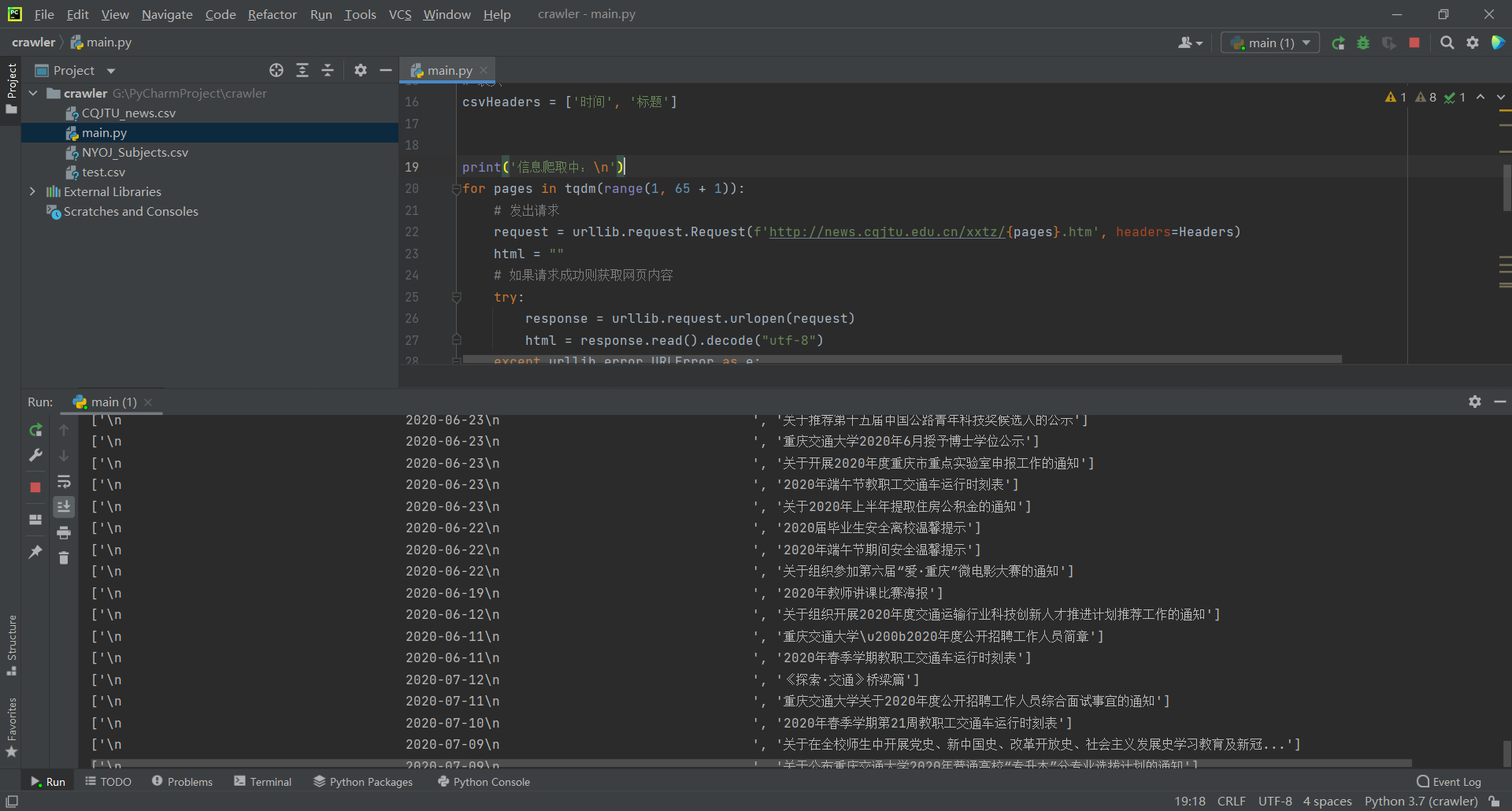1512x811 pixels.
Task: Open Project panel options gear
Action: pyautogui.click(x=361, y=71)
